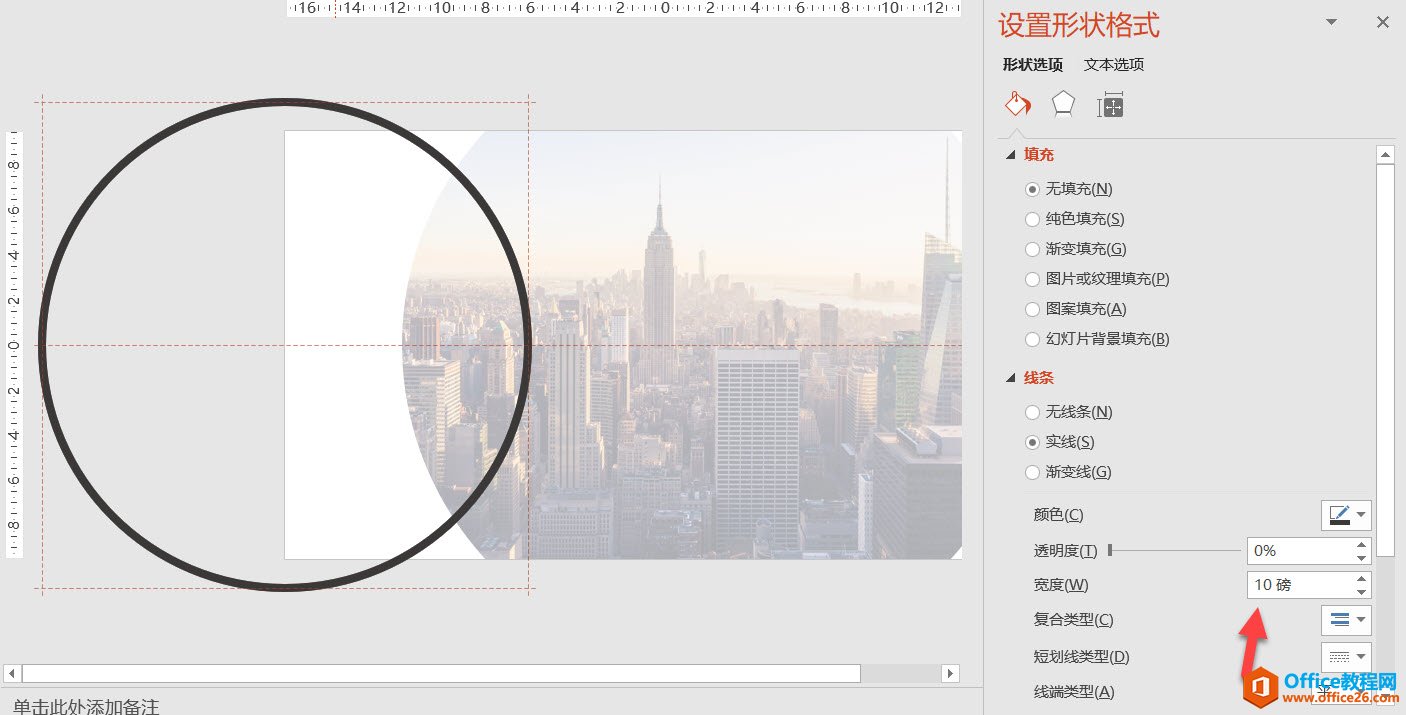Collapse the 线条 section
Screen dimensions: 1406x715
(x=1010, y=378)
